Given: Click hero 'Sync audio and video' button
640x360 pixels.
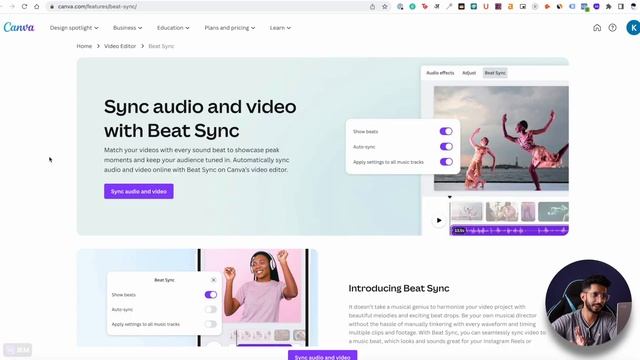Looking at the screenshot, I should (x=139, y=191).
